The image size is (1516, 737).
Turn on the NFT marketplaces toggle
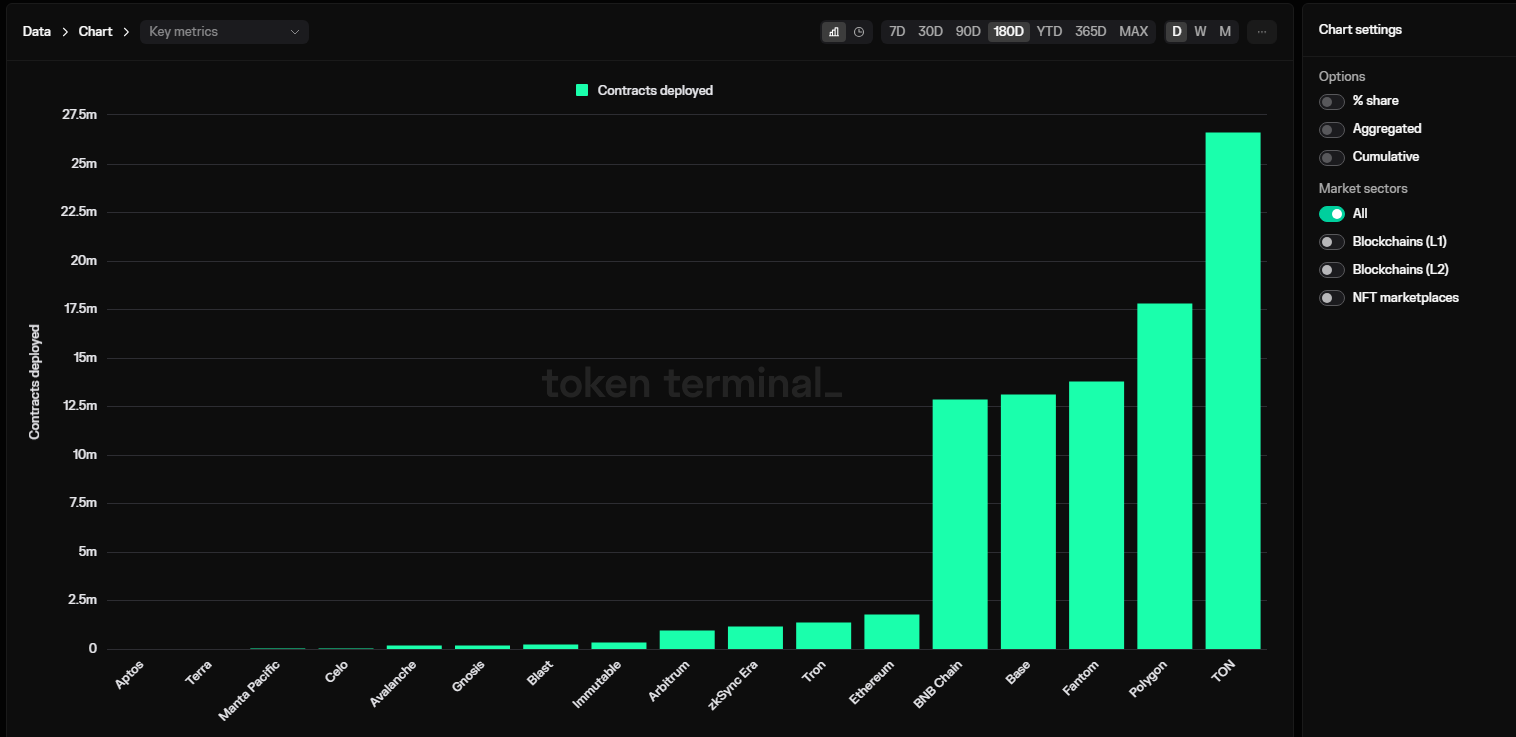(1332, 298)
